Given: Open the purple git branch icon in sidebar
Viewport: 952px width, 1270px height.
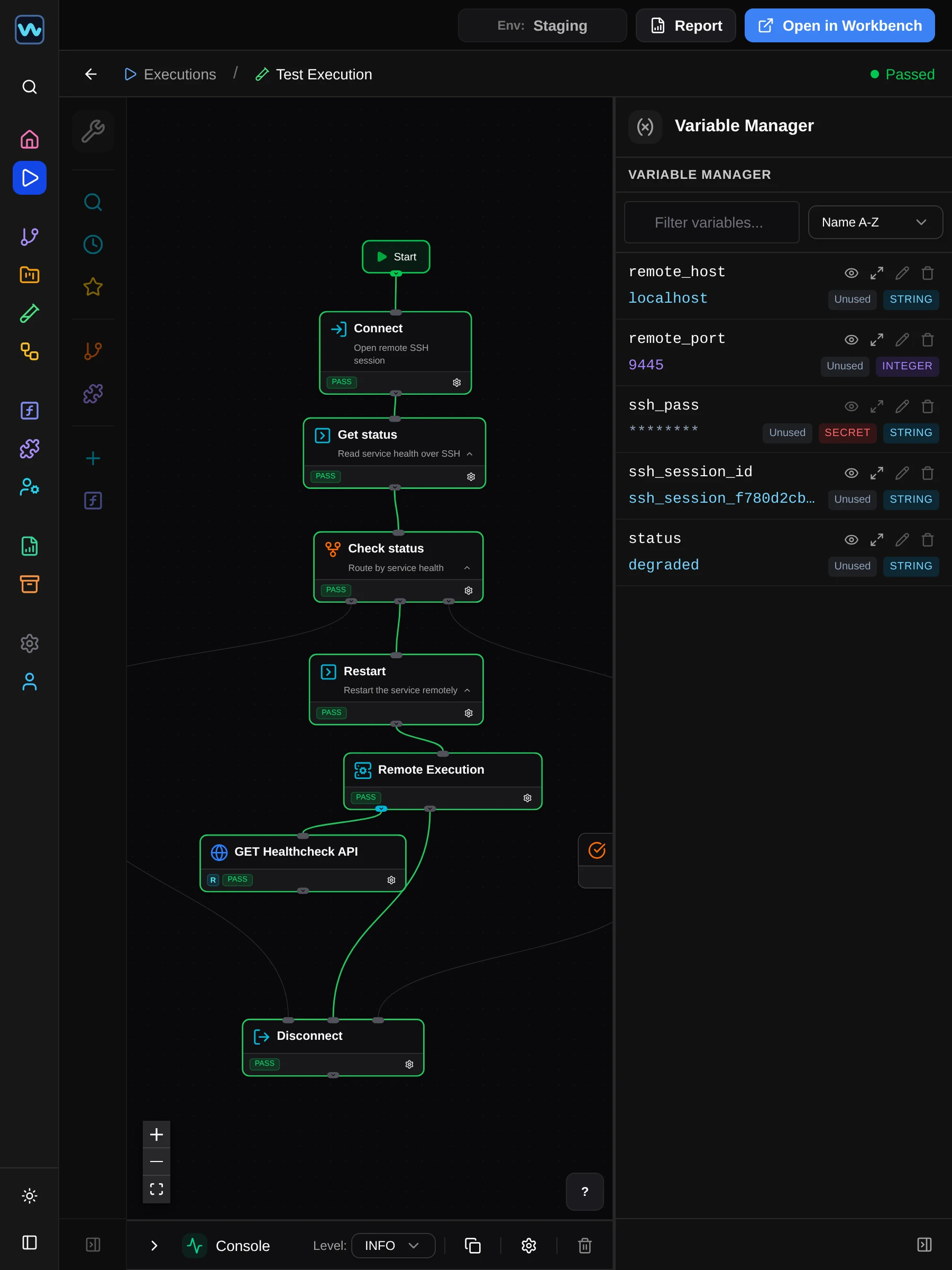Looking at the screenshot, I should coord(29,237).
